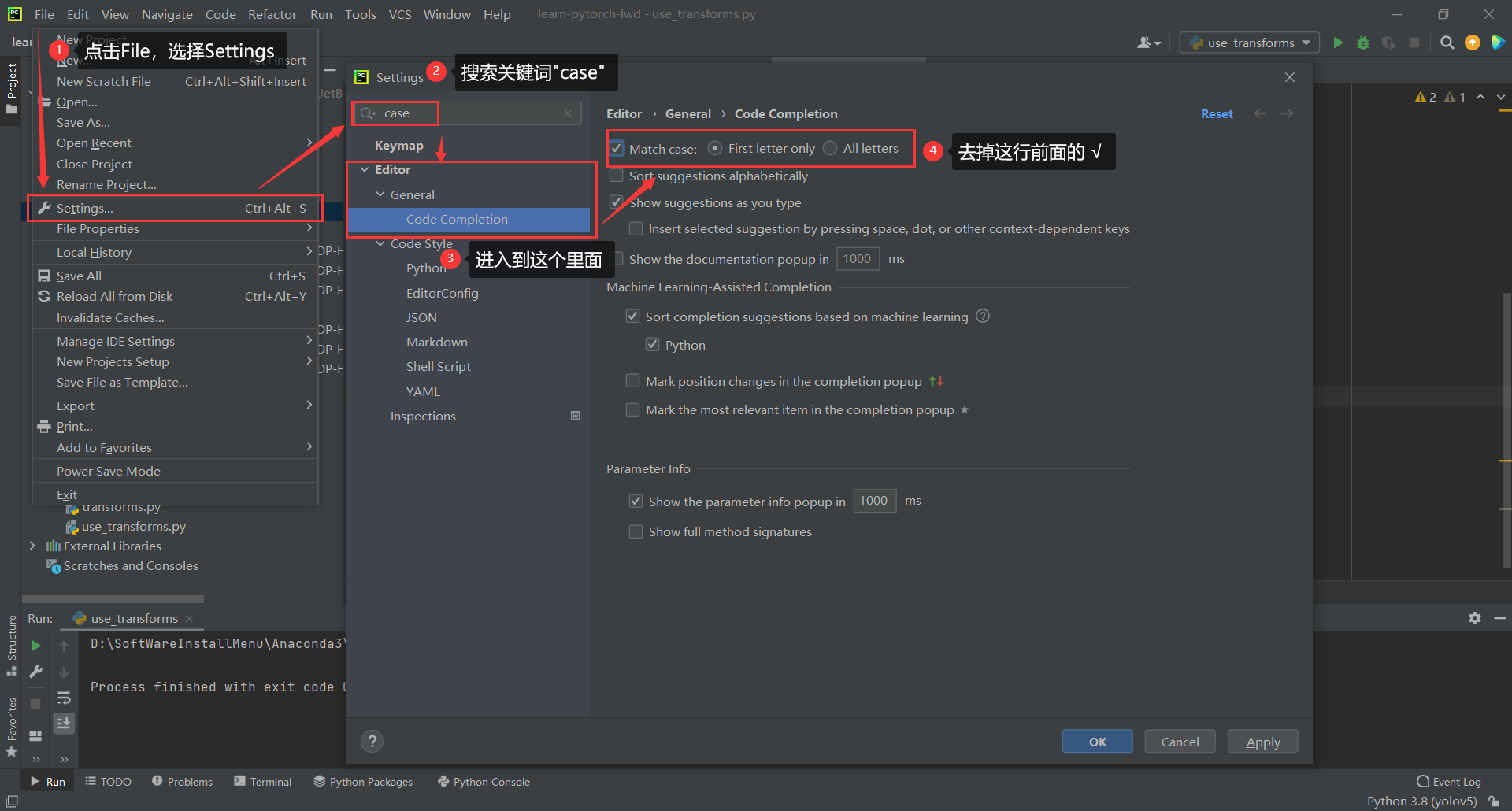Image resolution: width=1512 pixels, height=811 pixels.
Task: Click the parameter info popup delay field
Action: click(x=874, y=501)
